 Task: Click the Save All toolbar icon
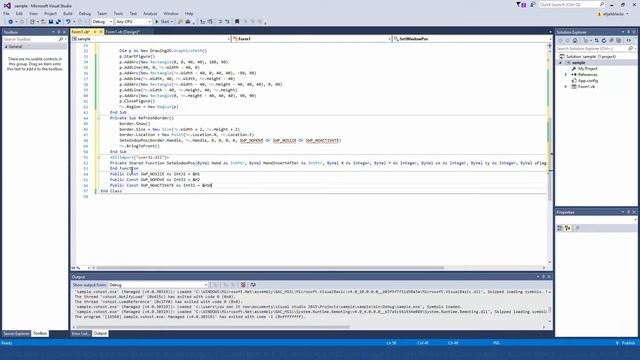pos(58,22)
